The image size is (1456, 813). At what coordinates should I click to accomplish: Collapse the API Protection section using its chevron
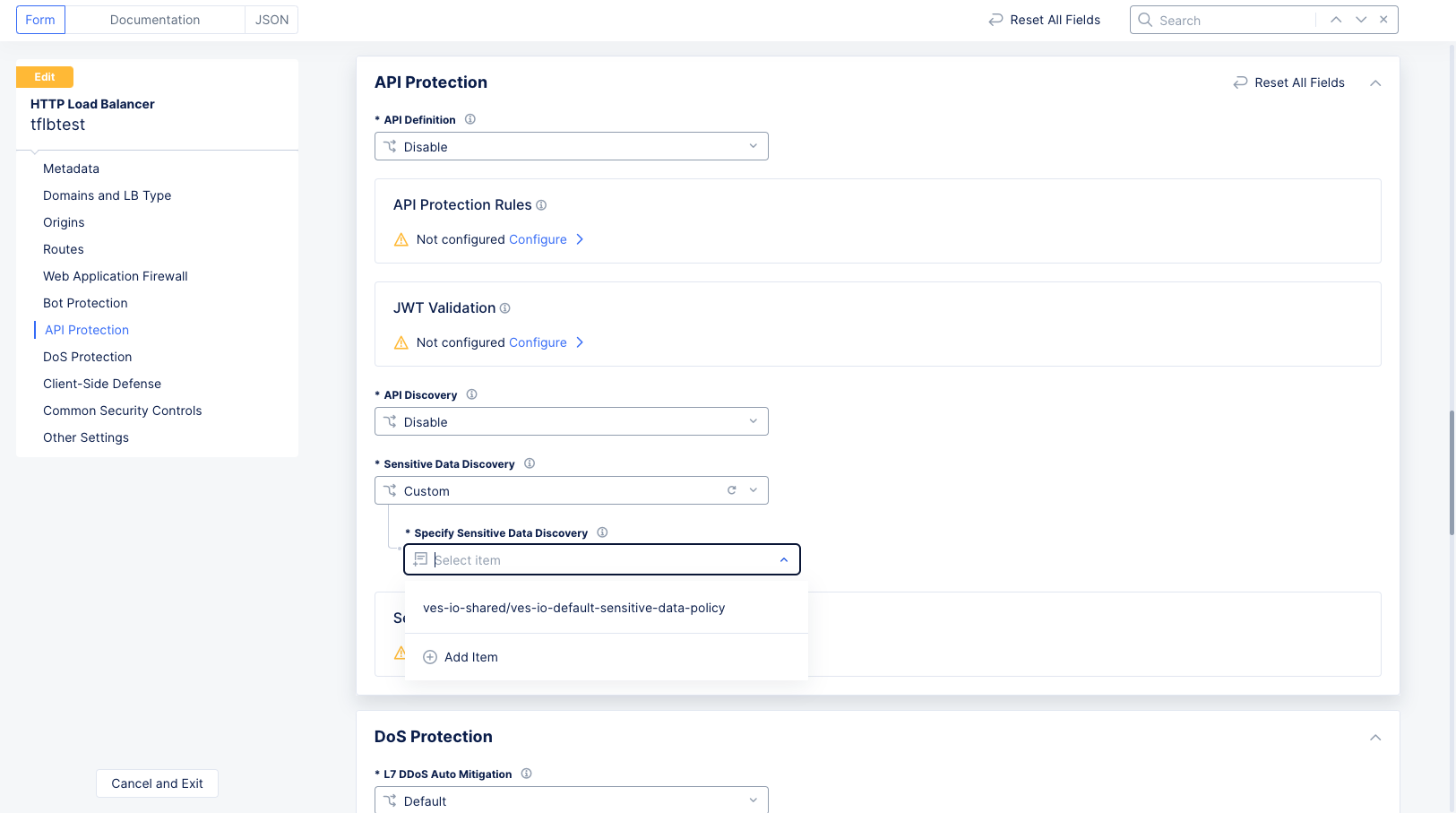(1375, 82)
